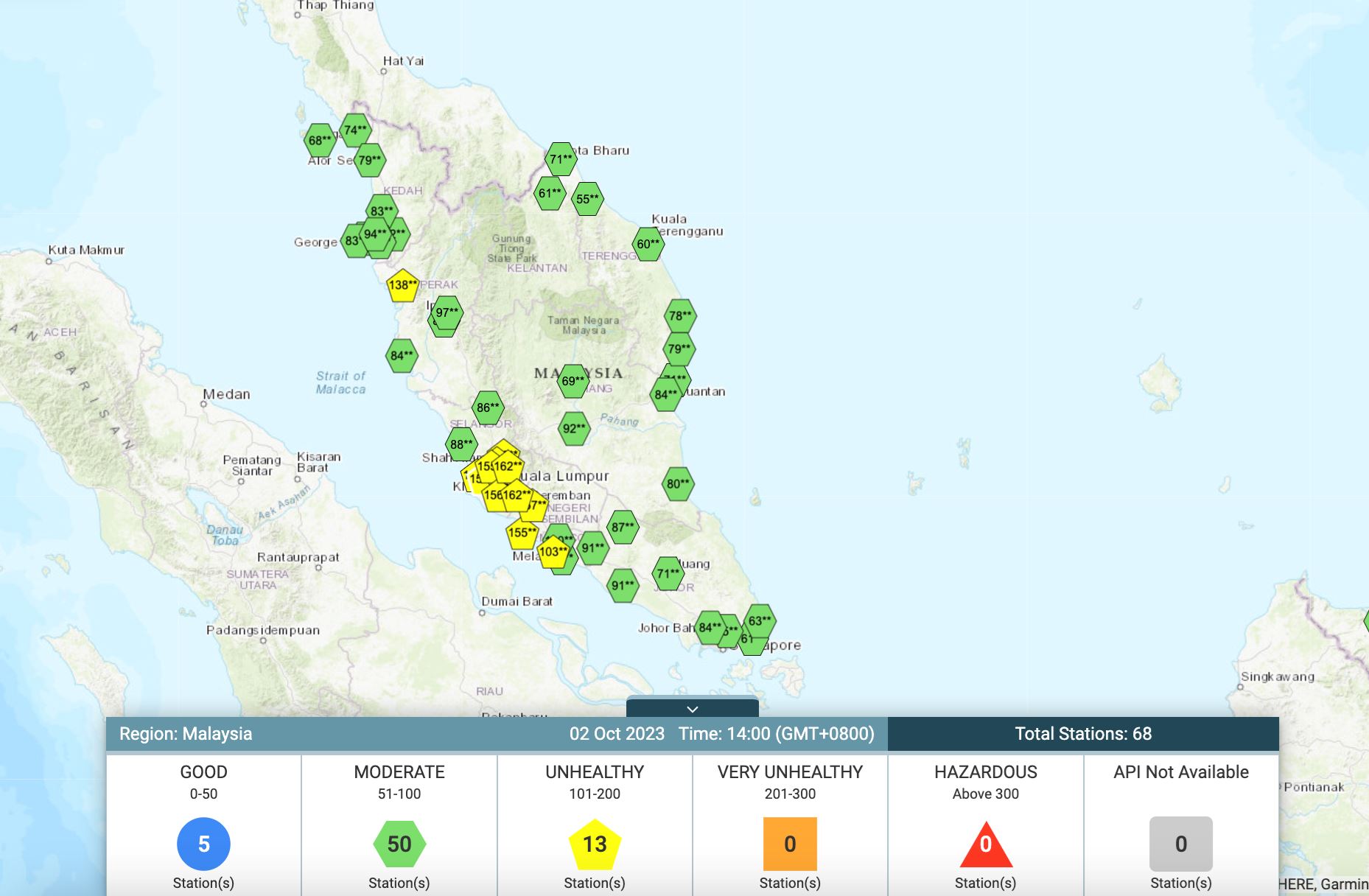Image resolution: width=1369 pixels, height=896 pixels.
Task: Click the 97 station marker near Ipoh
Action: pos(447,312)
